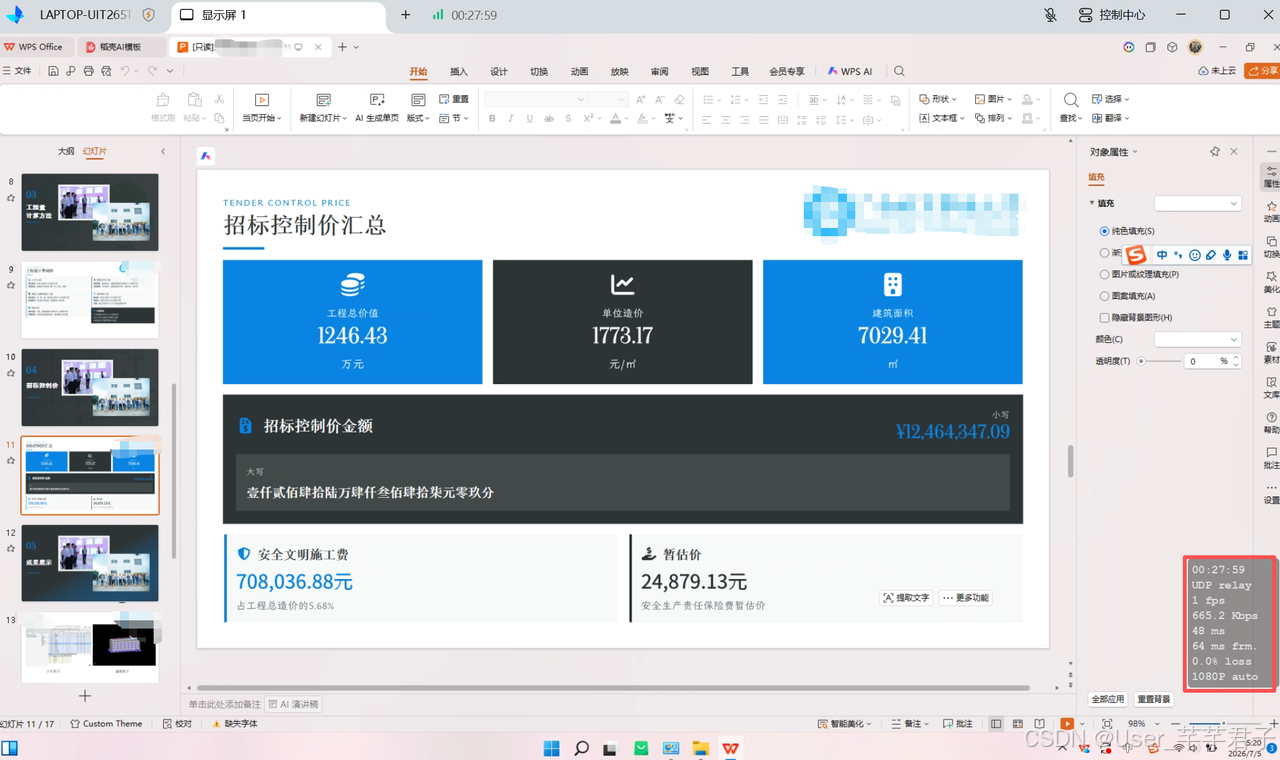1280x760 pixels.
Task: Click Windows Start button on taskbar
Action: pos(551,748)
